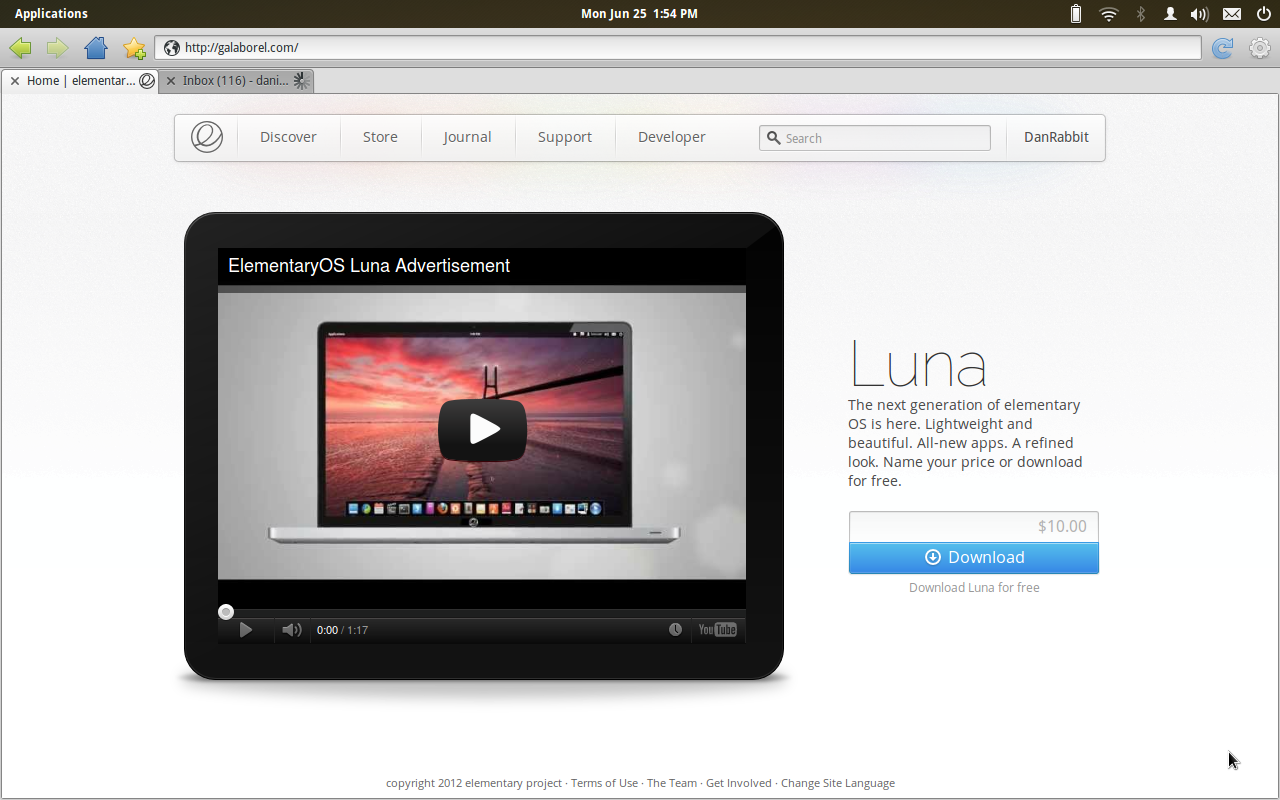Open the DanRabbit user menu

[1056, 137]
